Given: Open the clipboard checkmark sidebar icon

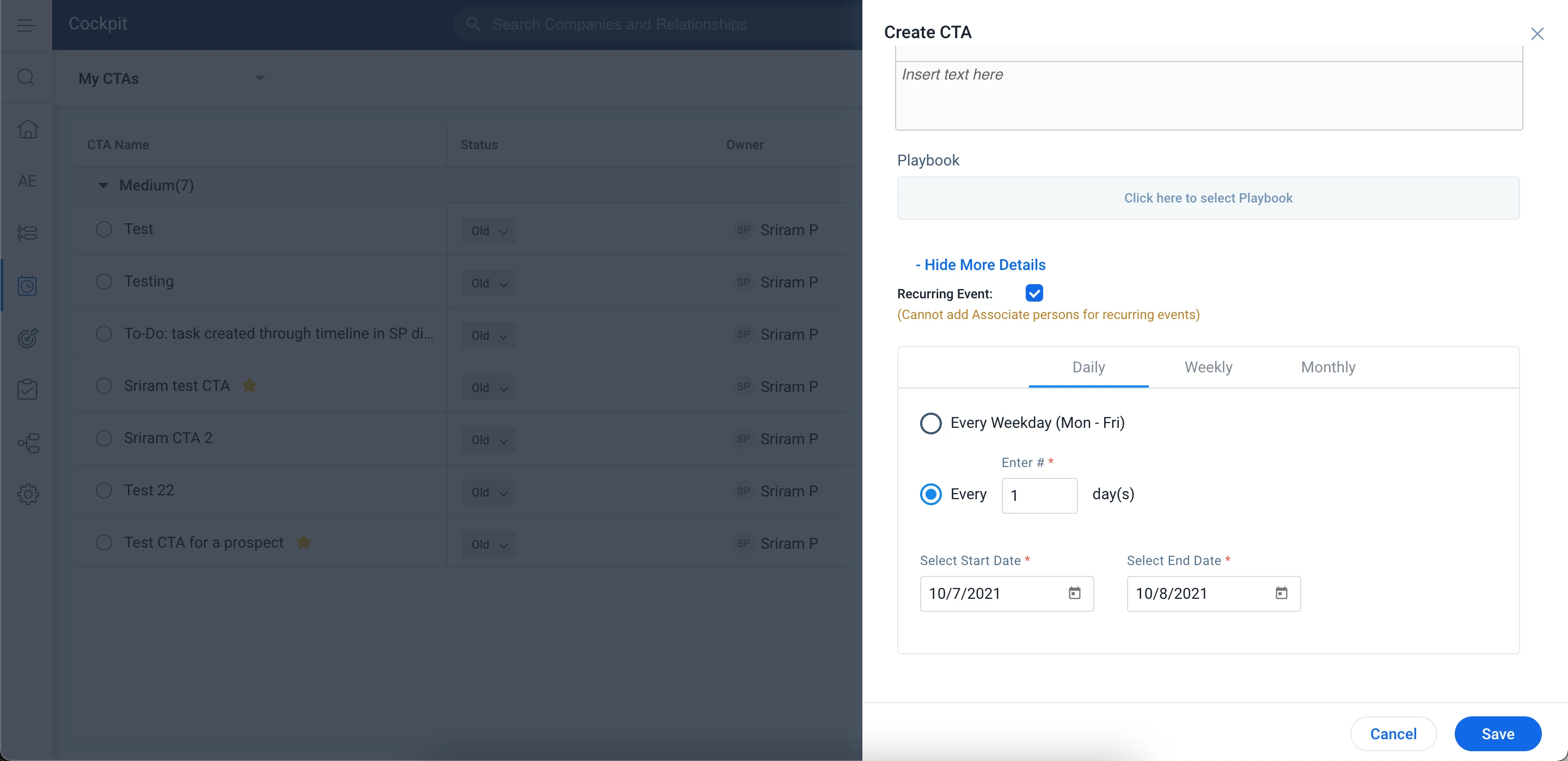Looking at the screenshot, I should click(27, 390).
